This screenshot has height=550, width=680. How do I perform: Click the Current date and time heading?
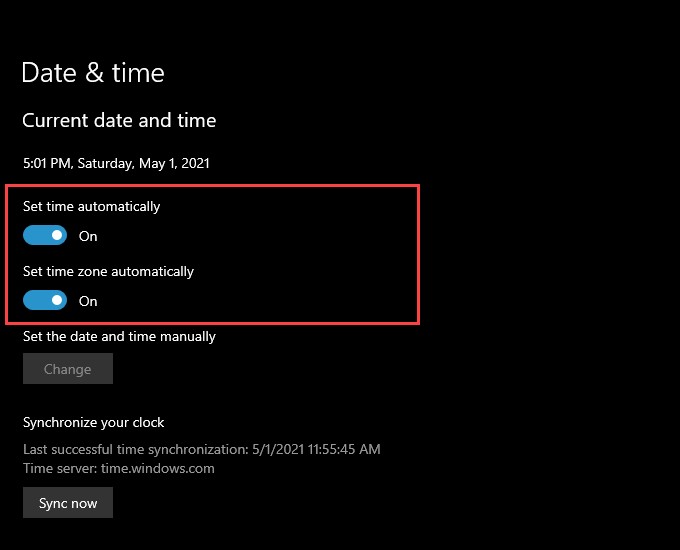[119, 120]
